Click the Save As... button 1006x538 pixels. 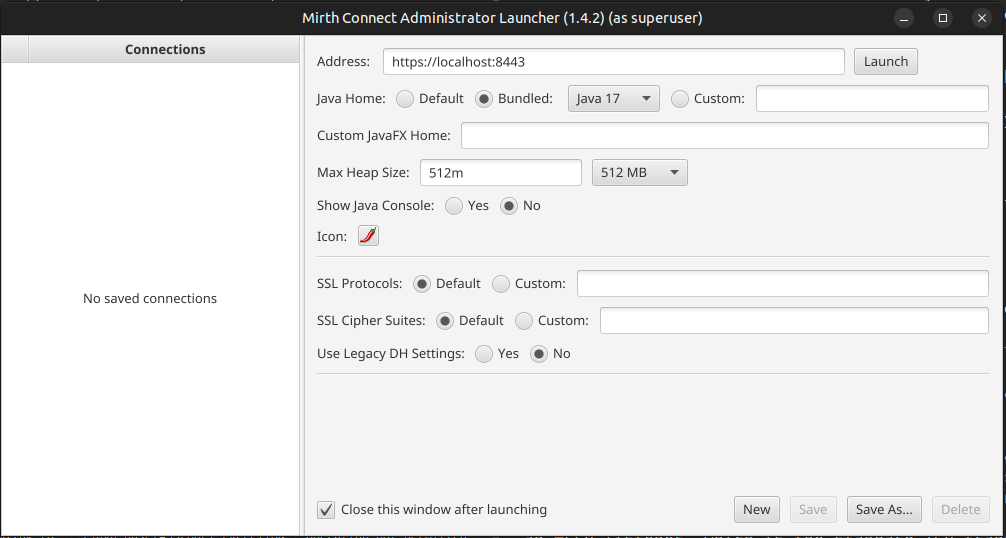pos(884,510)
